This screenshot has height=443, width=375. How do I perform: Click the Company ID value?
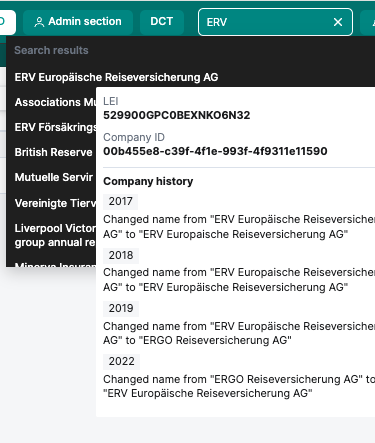[x=215, y=151]
